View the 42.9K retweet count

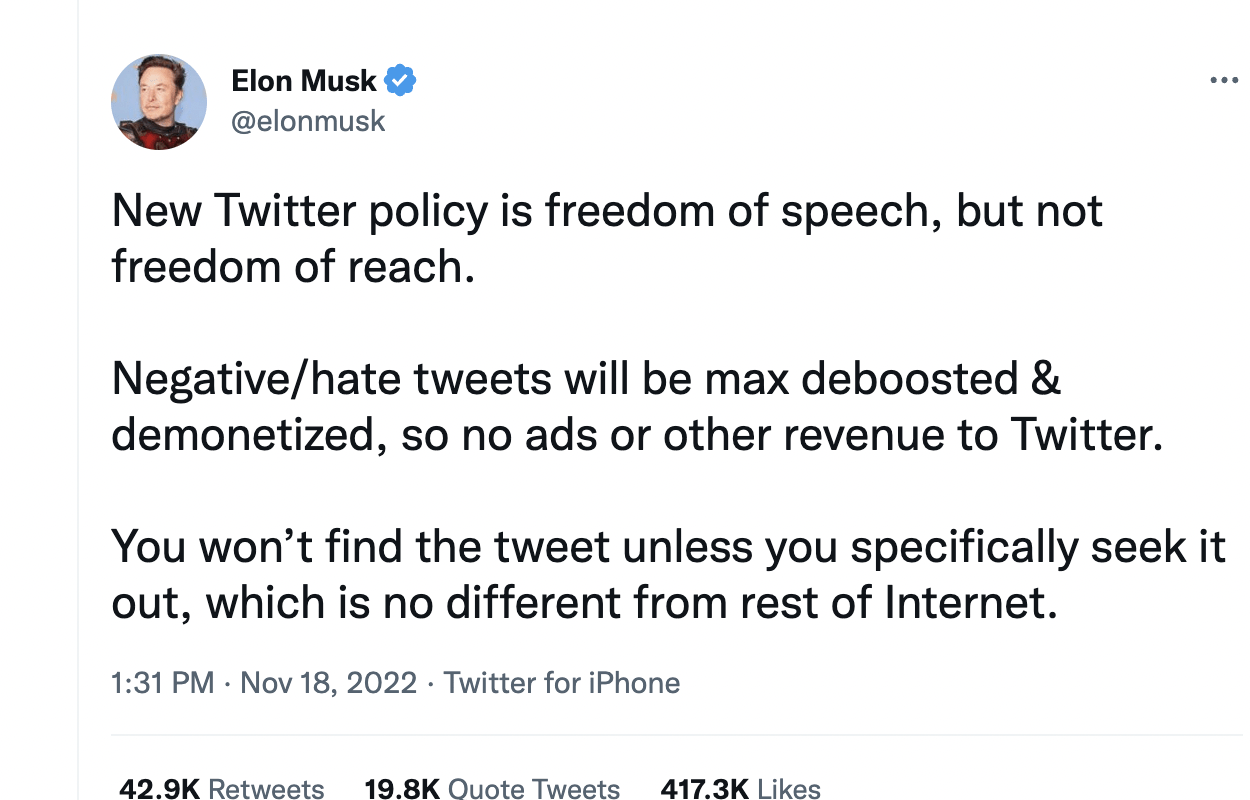click(x=159, y=789)
